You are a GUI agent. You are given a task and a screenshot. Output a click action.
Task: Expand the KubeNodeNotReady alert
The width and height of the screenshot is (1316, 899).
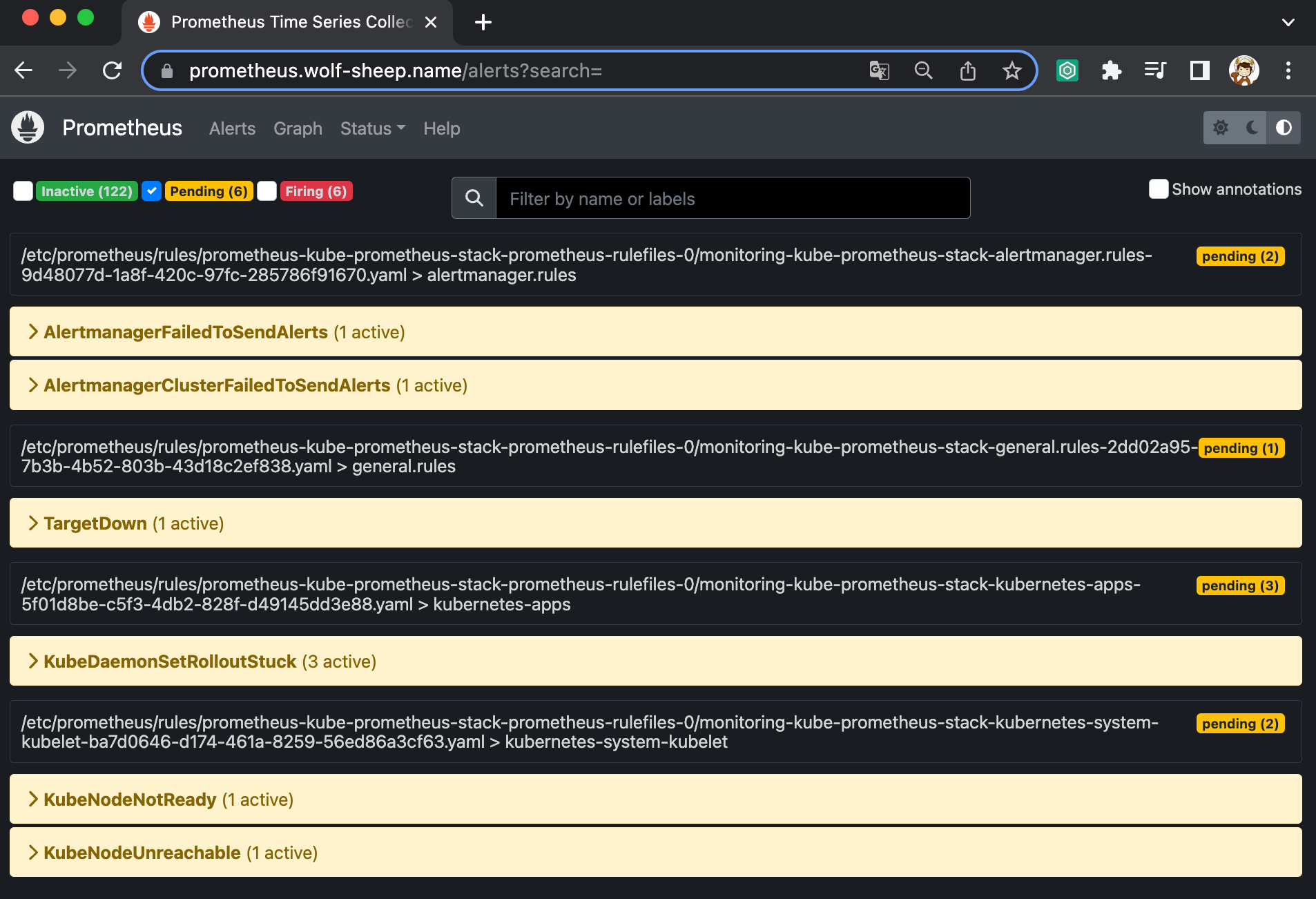tap(655, 800)
